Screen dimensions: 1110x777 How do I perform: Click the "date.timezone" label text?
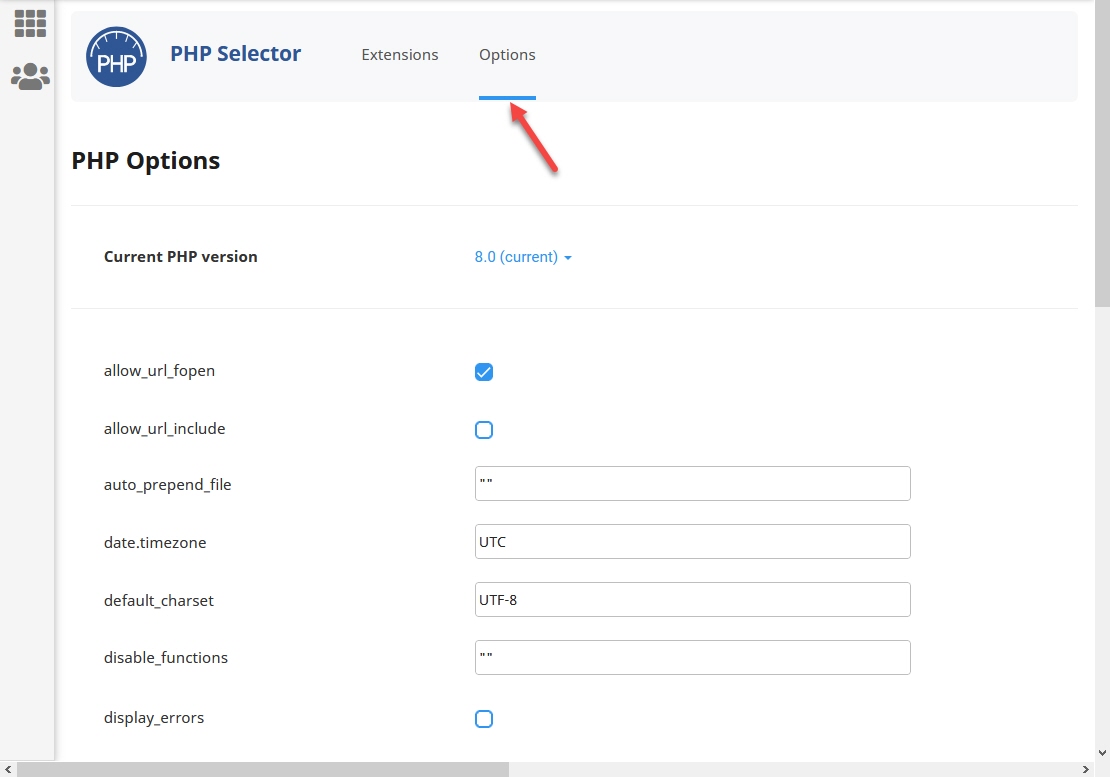click(155, 543)
